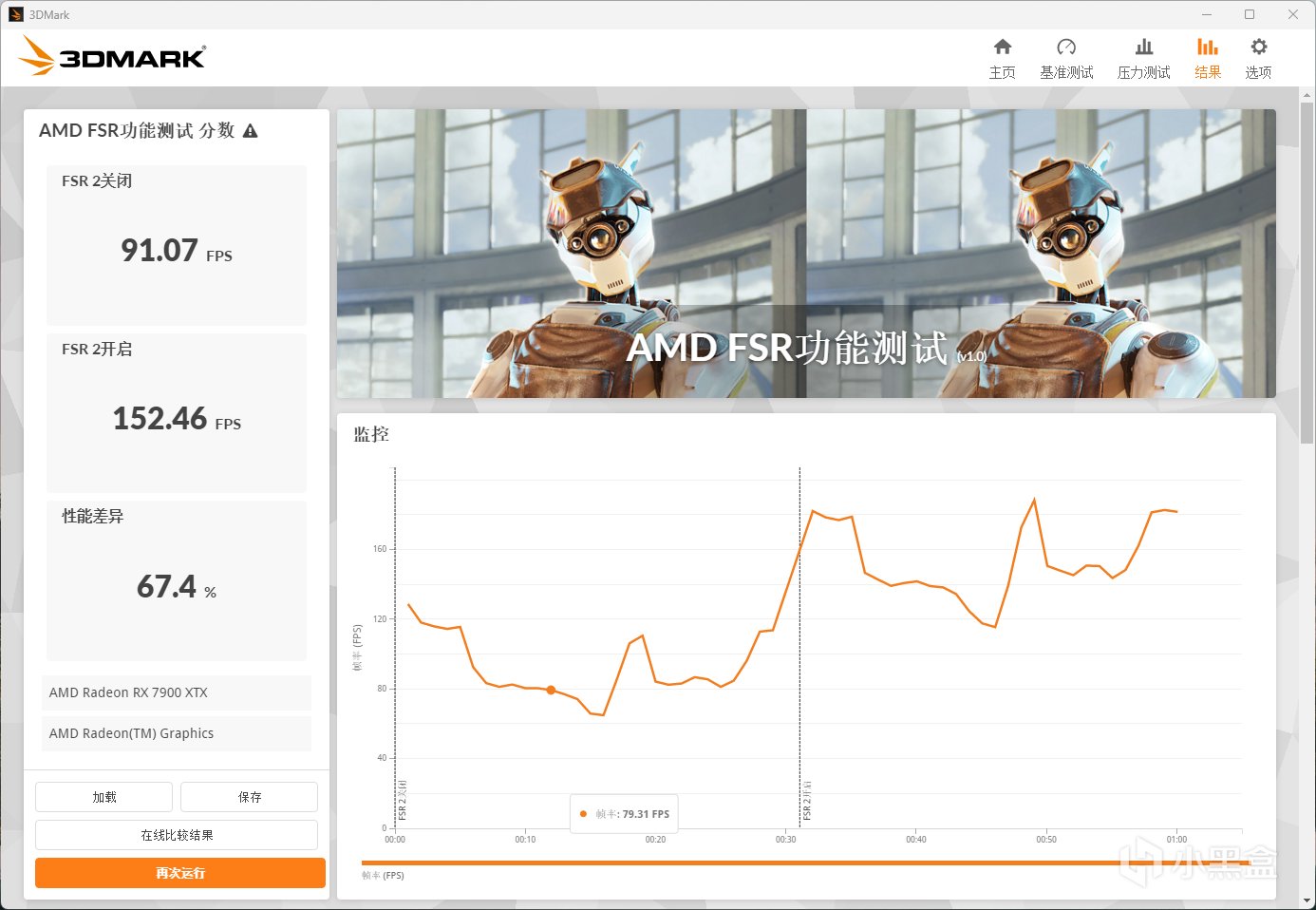Open the 主页 home page icon
The height and width of the screenshot is (910, 1316).
(1003, 47)
